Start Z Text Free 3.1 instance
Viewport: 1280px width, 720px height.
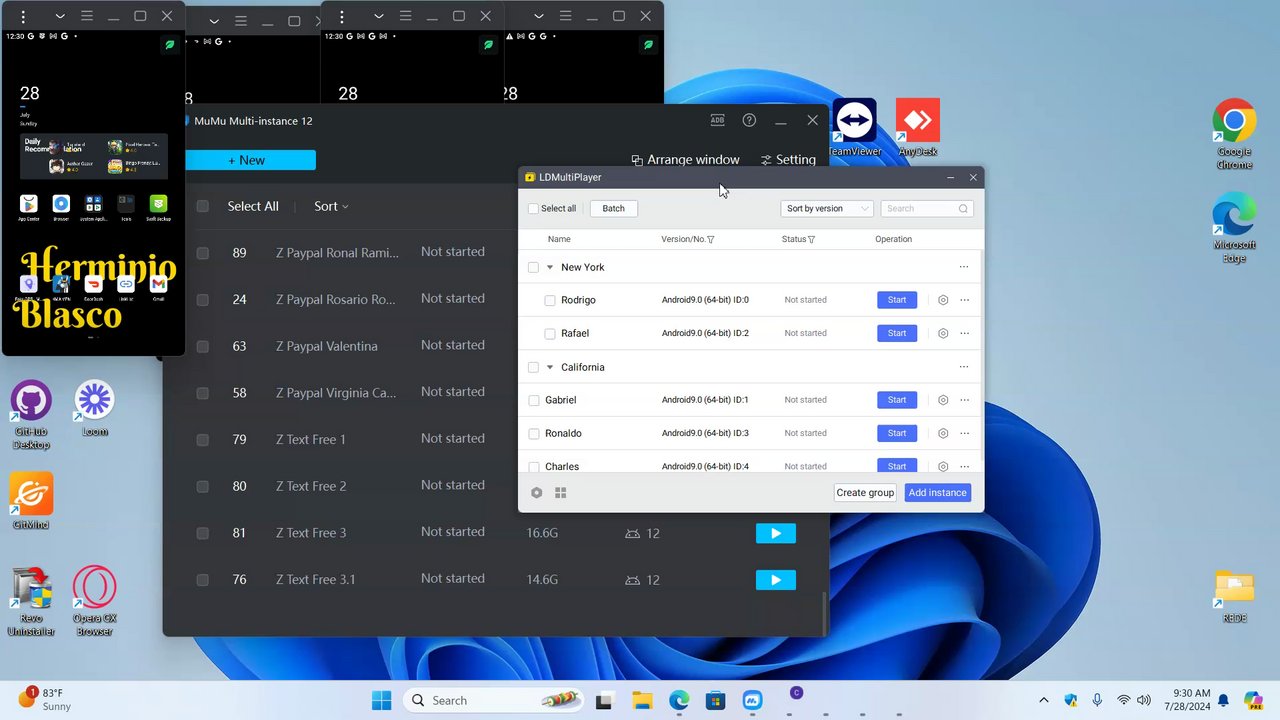776,580
